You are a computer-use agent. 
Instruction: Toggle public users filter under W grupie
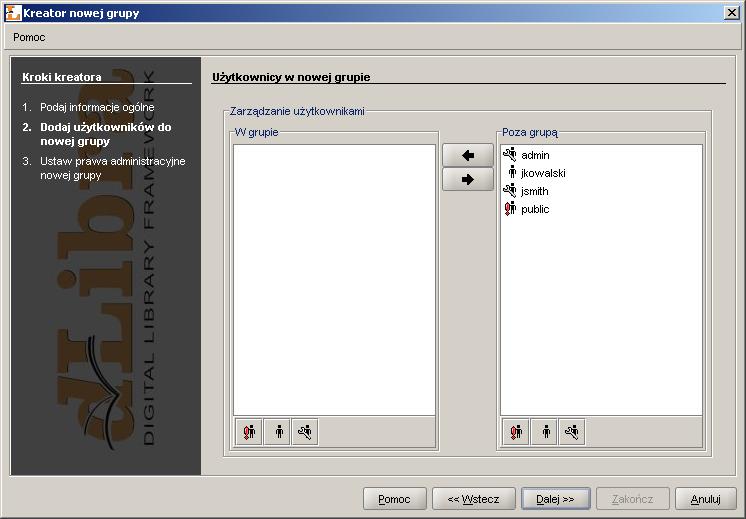point(249,432)
